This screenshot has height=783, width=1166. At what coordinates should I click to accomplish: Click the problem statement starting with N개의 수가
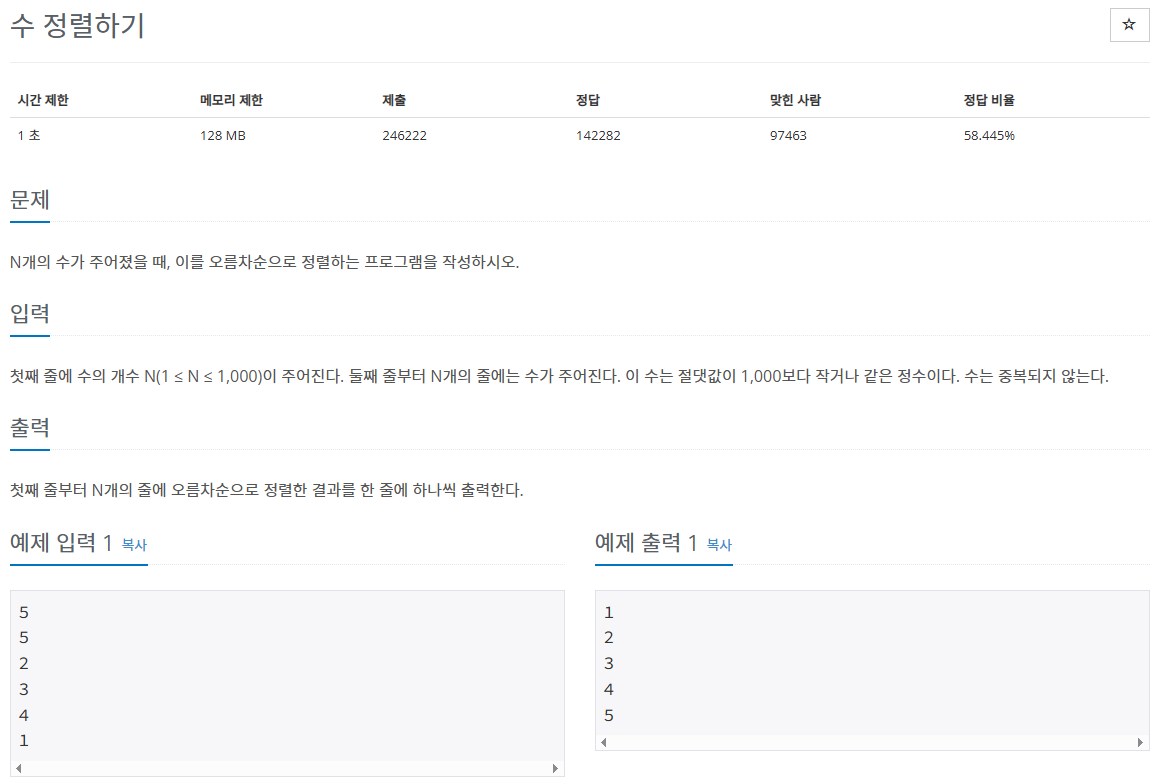click(x=265, y=262)
